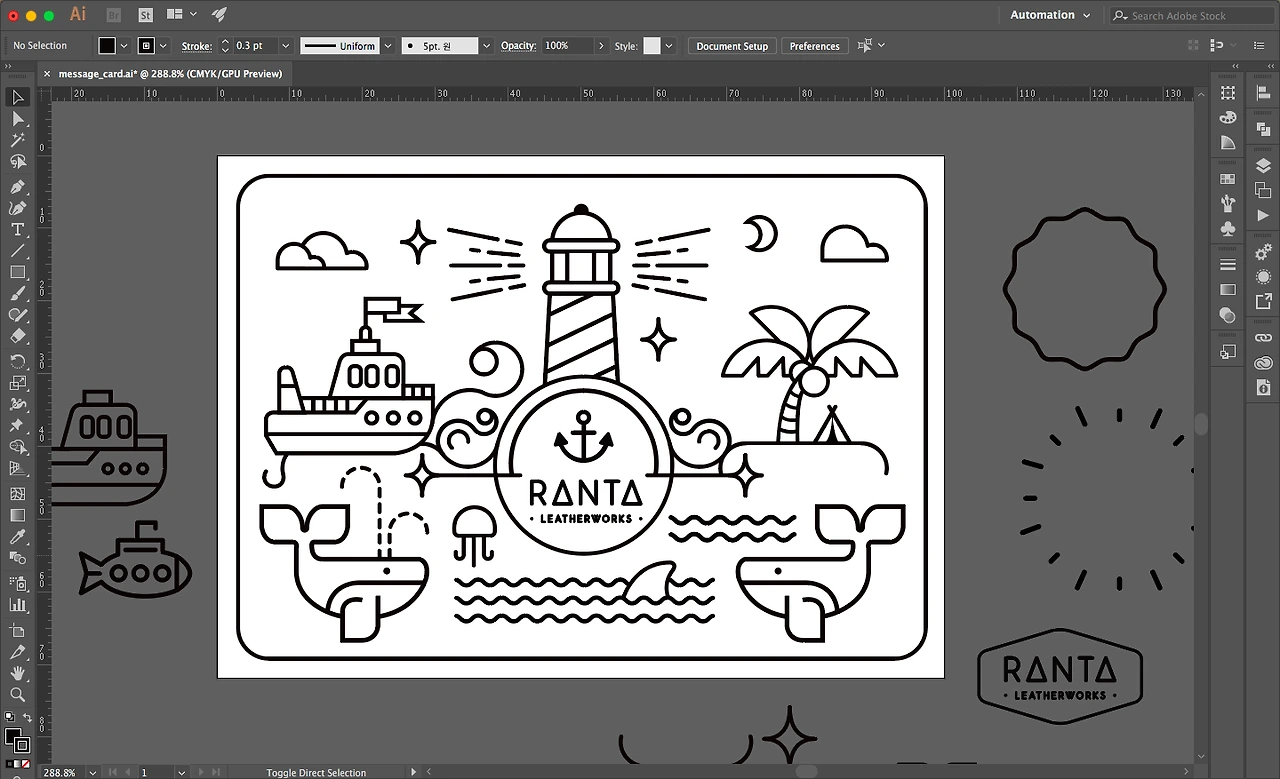Click the horizontal scrollbar thumb
This screenshot has width=1280, height=779.
tap(806, 772)
